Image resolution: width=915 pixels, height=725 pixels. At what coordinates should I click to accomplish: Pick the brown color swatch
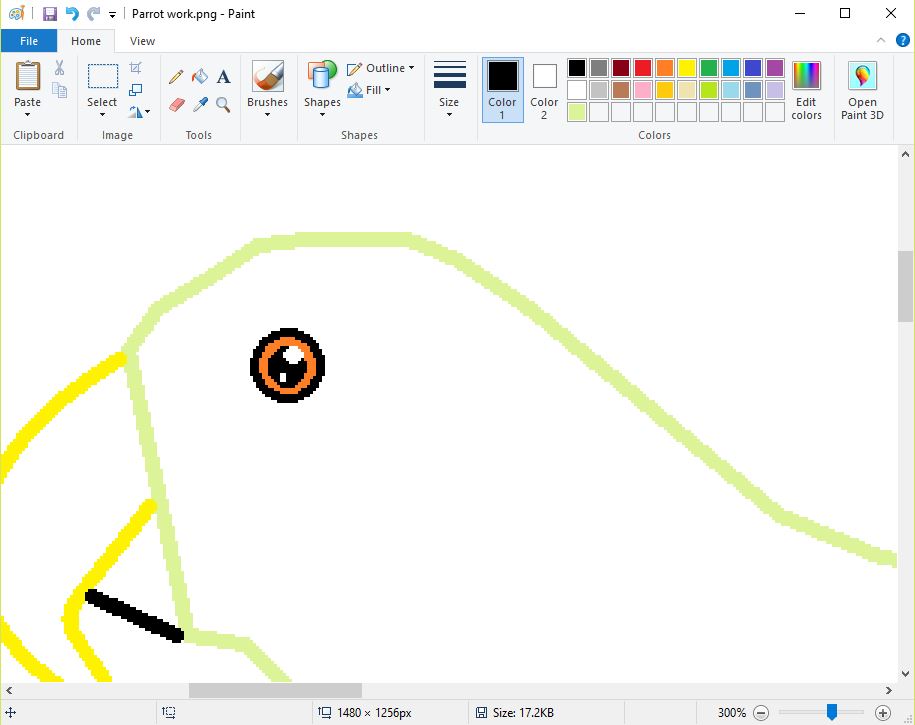621,90
